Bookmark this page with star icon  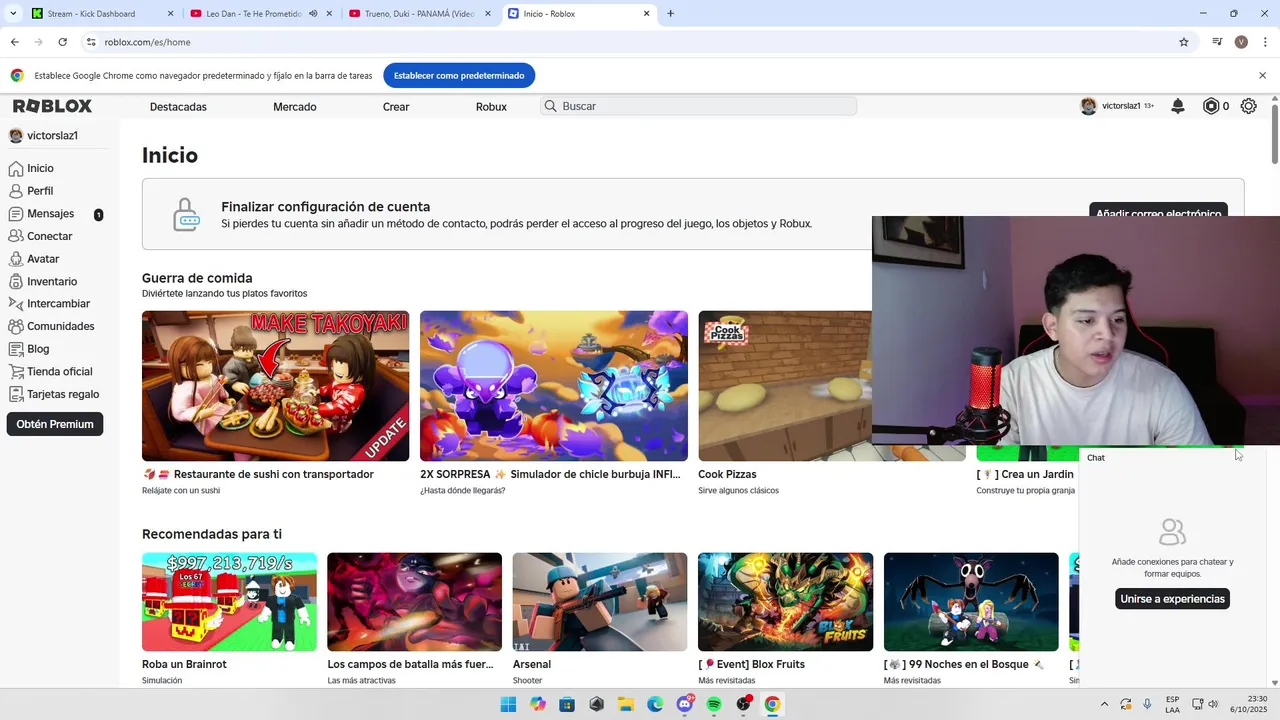coord(1184,42)
